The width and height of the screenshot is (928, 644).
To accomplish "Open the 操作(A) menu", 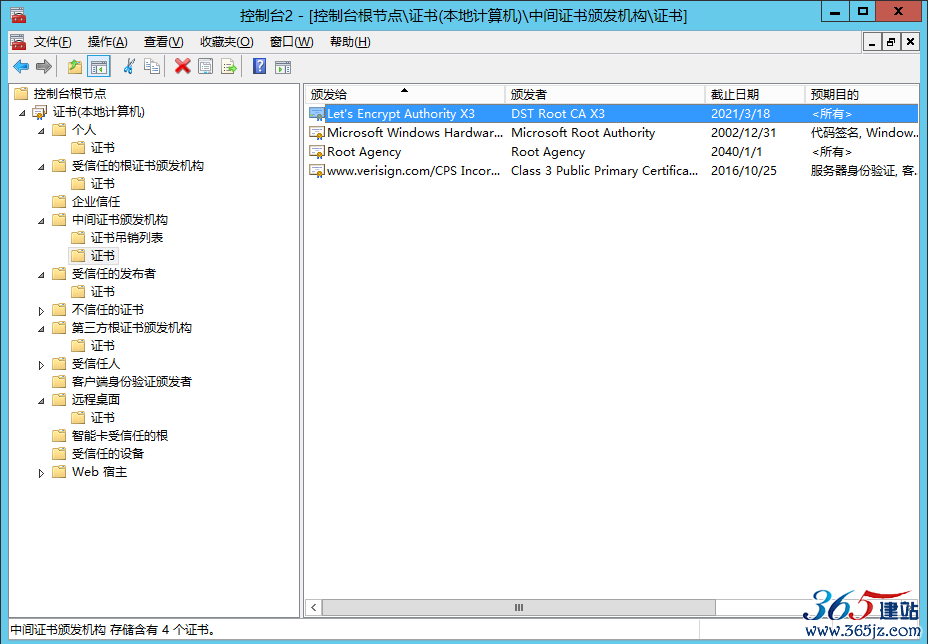I will click(108, 42).
